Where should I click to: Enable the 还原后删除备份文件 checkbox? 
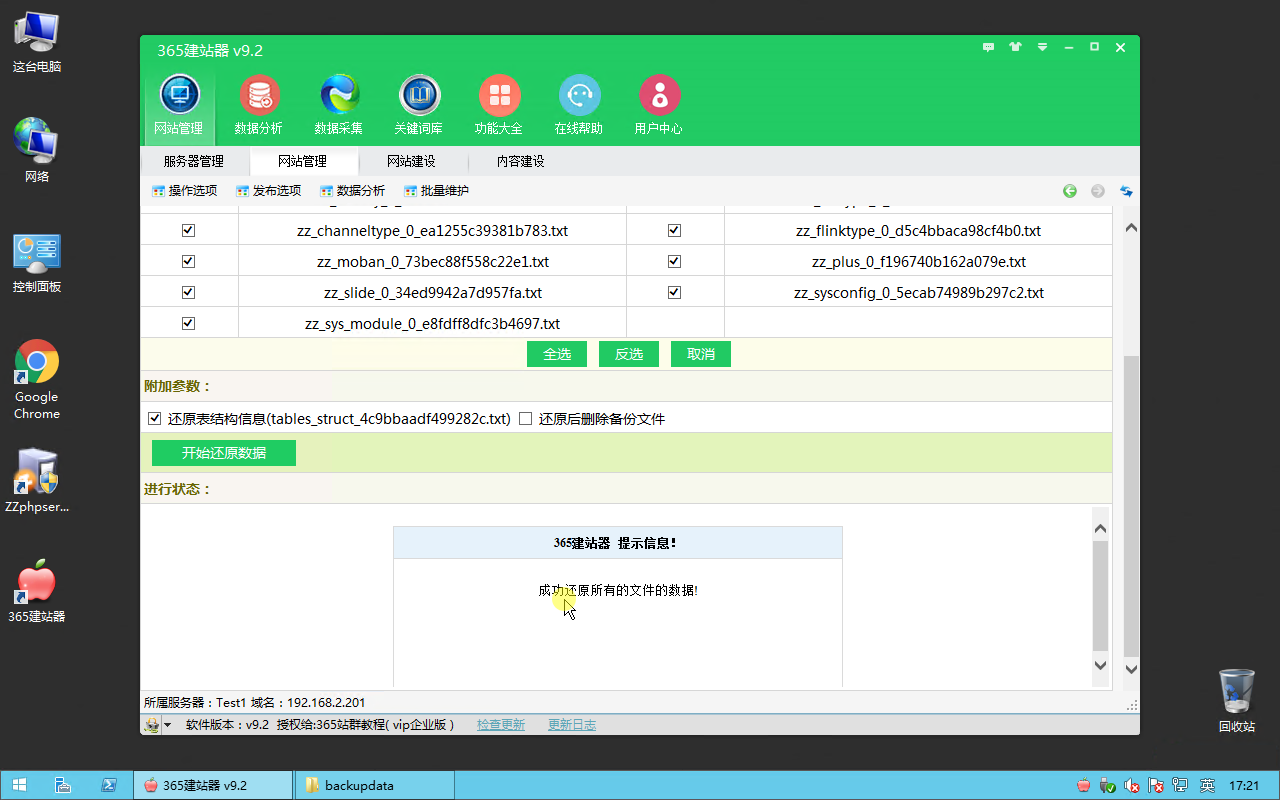[525, 418]
